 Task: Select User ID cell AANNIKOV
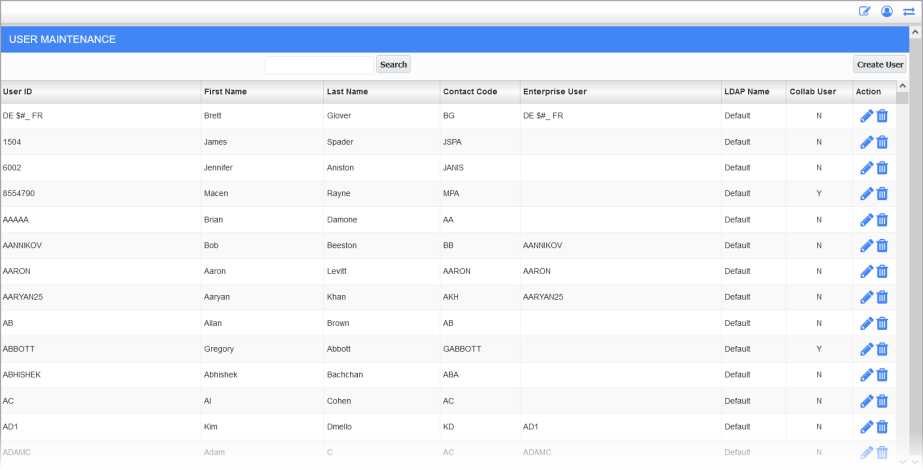pyautogui.click(x=22, y=245)
